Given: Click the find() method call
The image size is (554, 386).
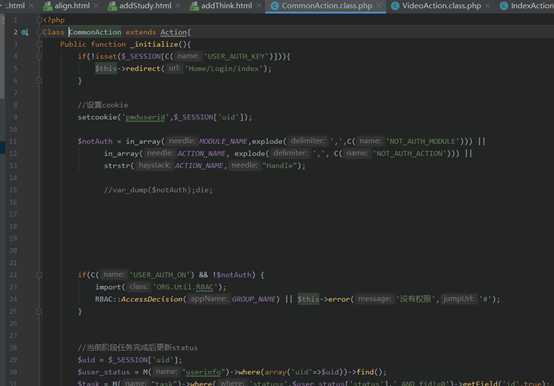Looking at the screenshot, I should coord(370,372).
